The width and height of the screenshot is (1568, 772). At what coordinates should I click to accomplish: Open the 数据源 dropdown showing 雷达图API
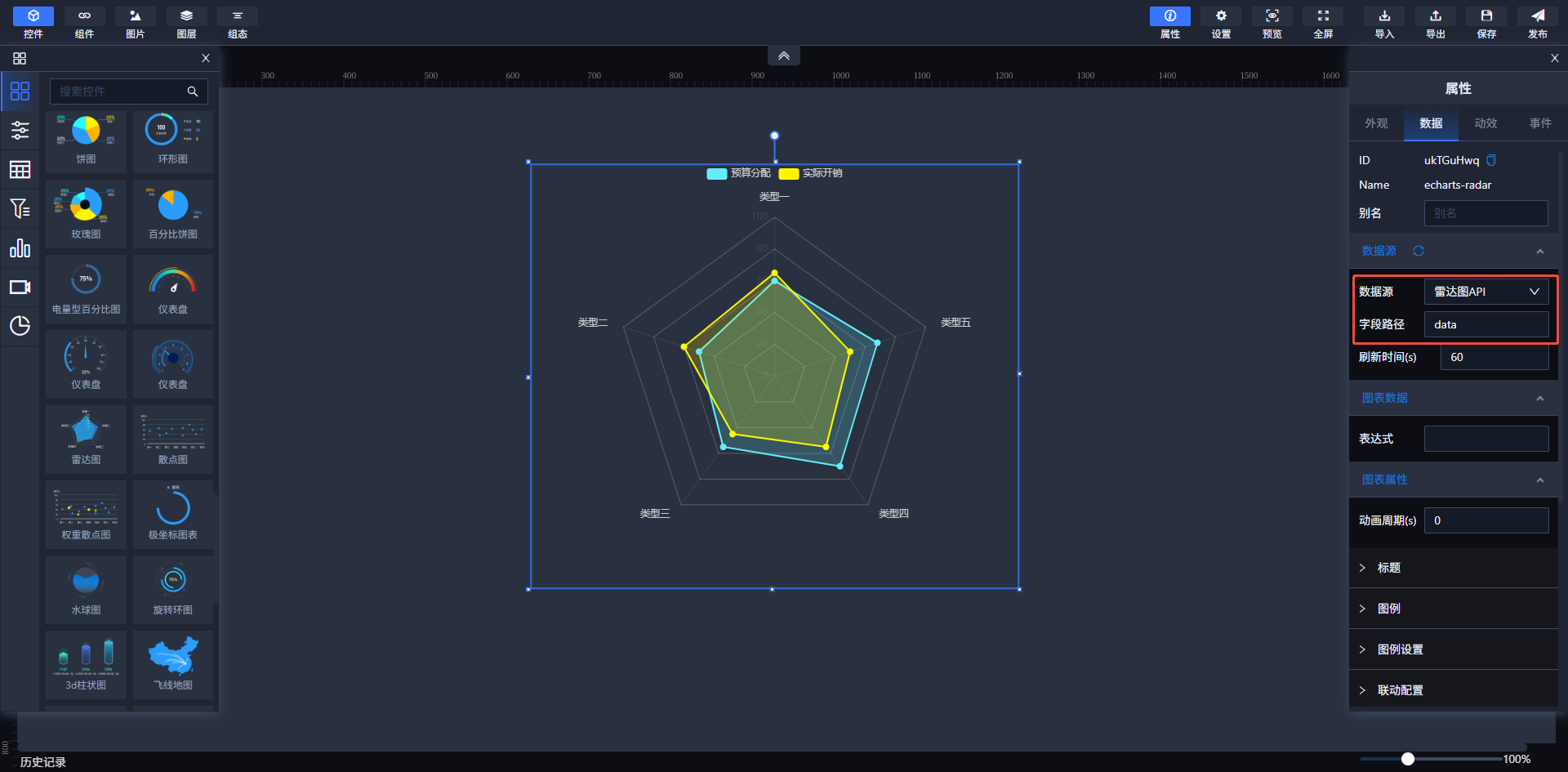pyautogui.click(x=1486, y=292)
